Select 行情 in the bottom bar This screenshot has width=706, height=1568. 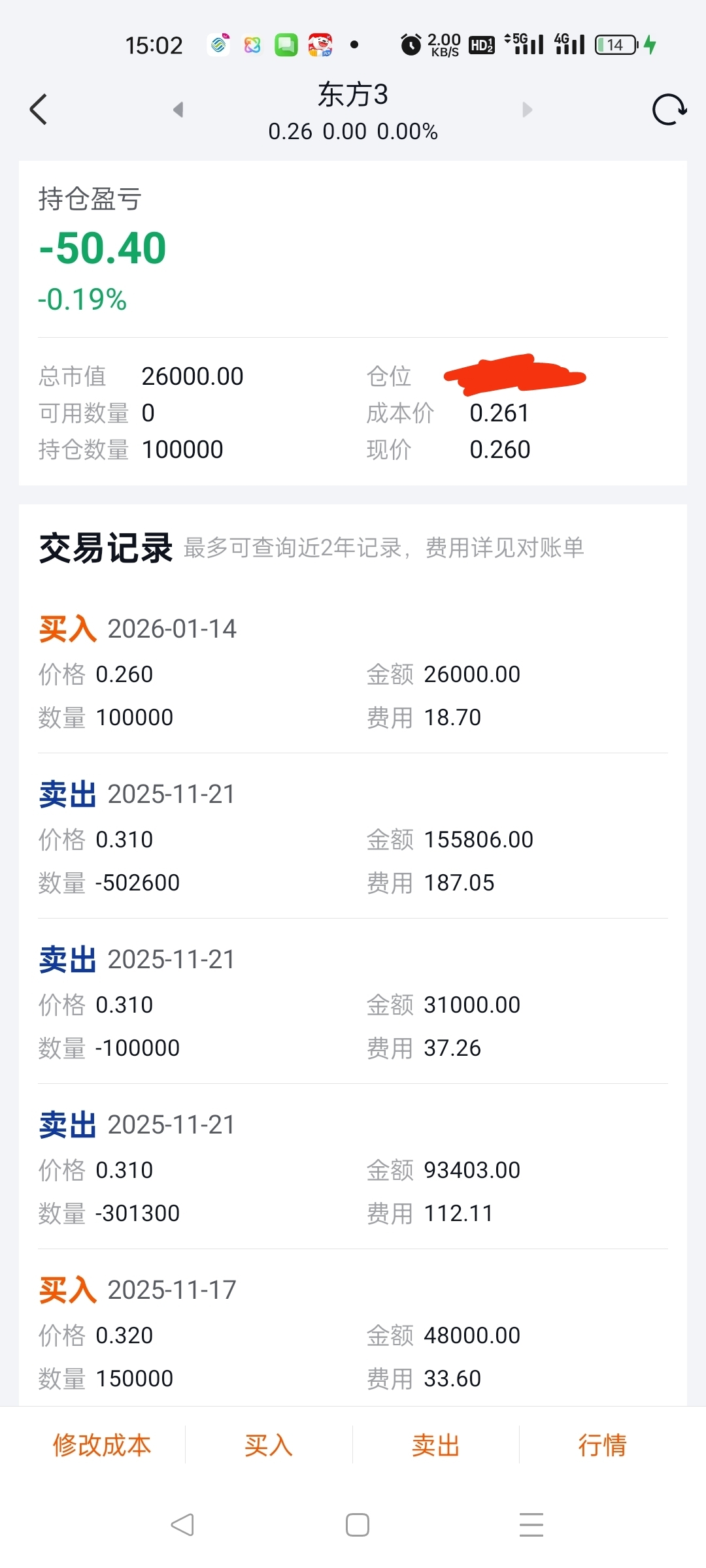click(602, 1445)
